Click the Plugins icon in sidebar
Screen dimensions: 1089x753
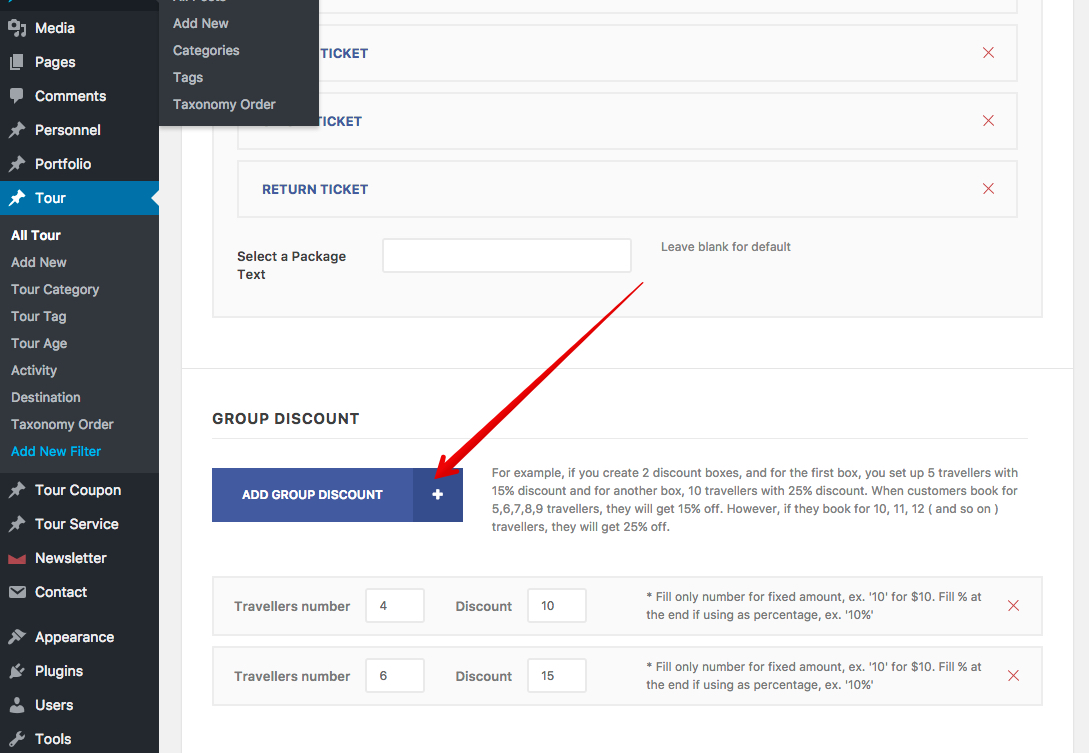pos(17,671)
